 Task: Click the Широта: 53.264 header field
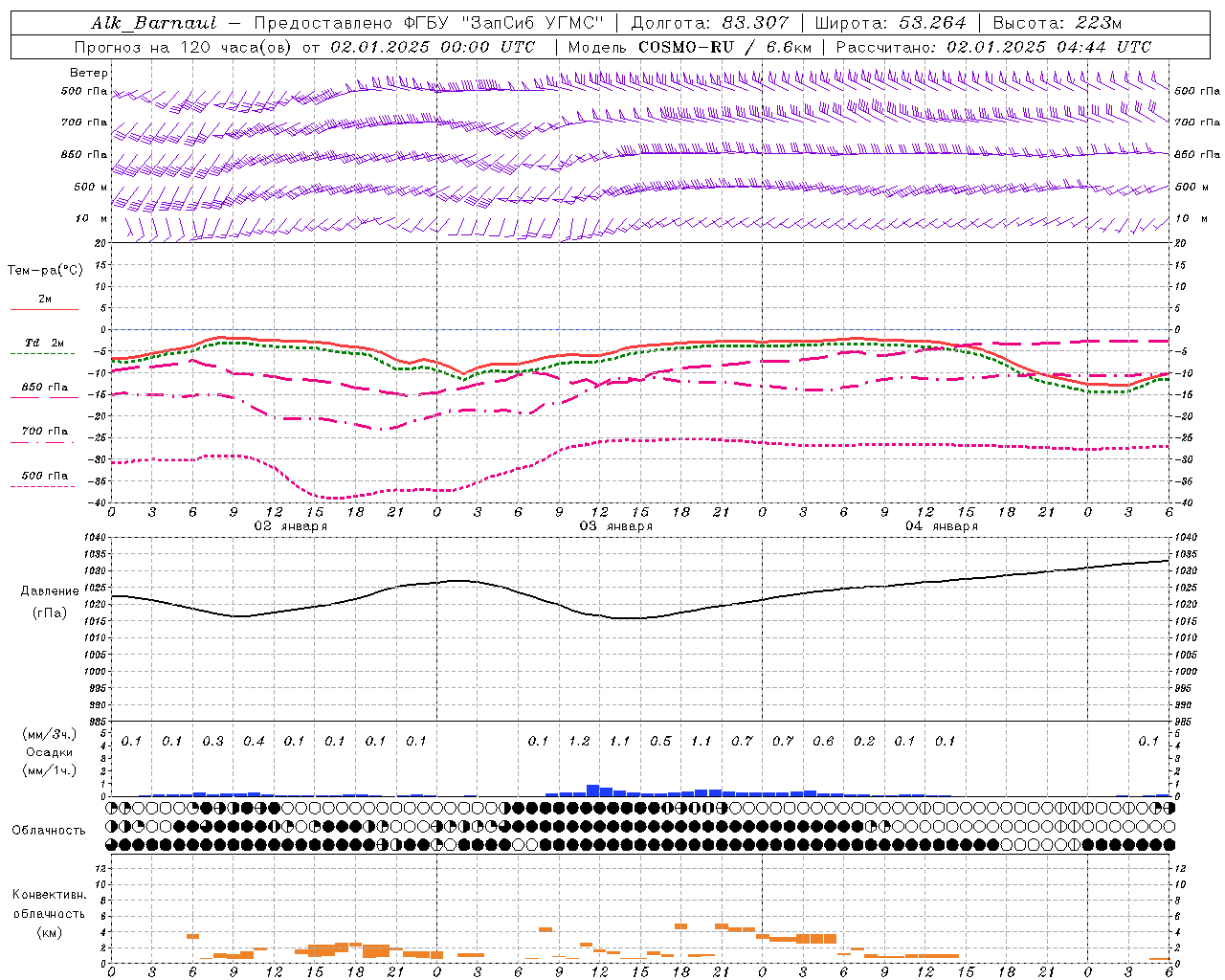coord(891,23)
